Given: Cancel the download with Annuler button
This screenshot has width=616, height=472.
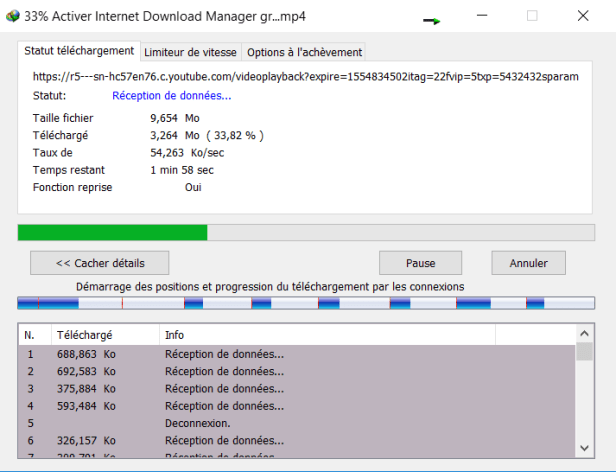Looking at the screenshot, I should pyautogui.click(x=528, y=263).
